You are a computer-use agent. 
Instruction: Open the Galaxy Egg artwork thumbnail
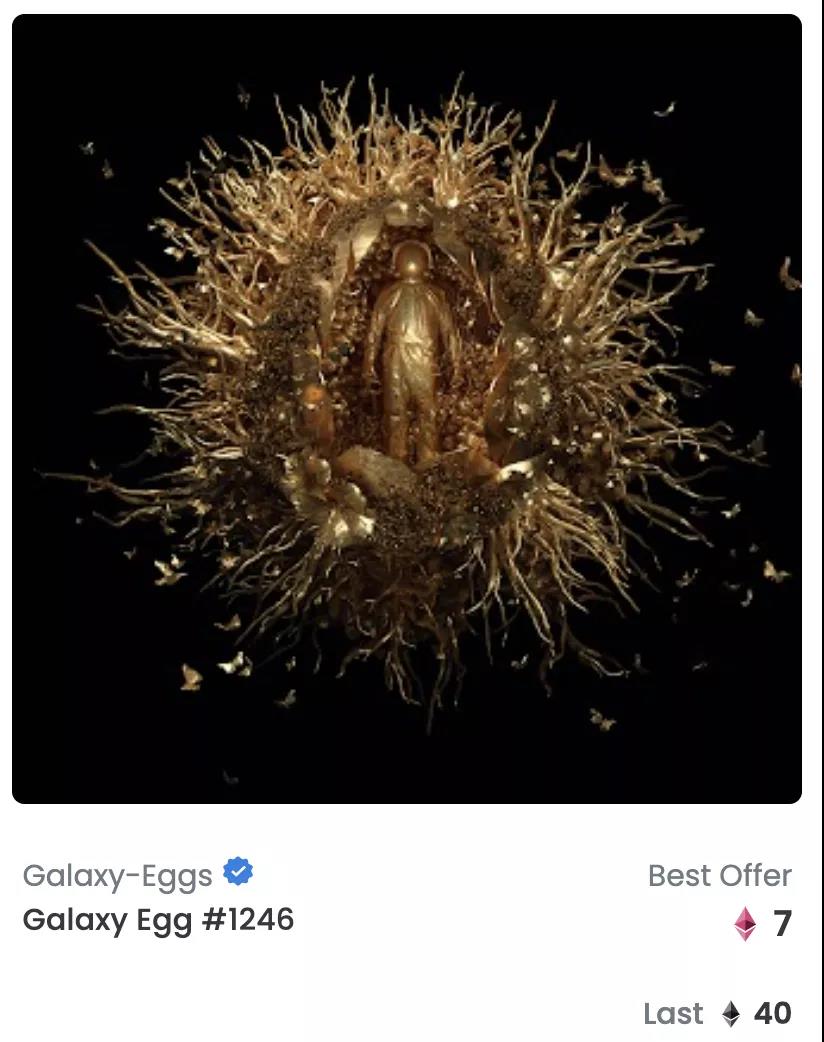[x=407, y=409]
